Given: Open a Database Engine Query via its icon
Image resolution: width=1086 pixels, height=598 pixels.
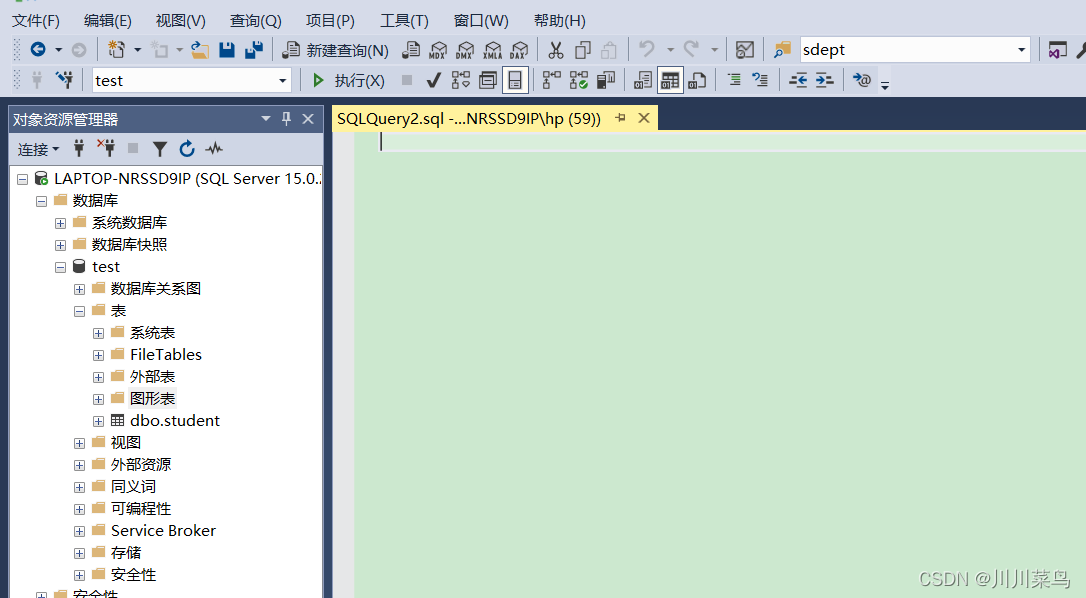Looking at the screenshot, I should (x=411, y=50).
